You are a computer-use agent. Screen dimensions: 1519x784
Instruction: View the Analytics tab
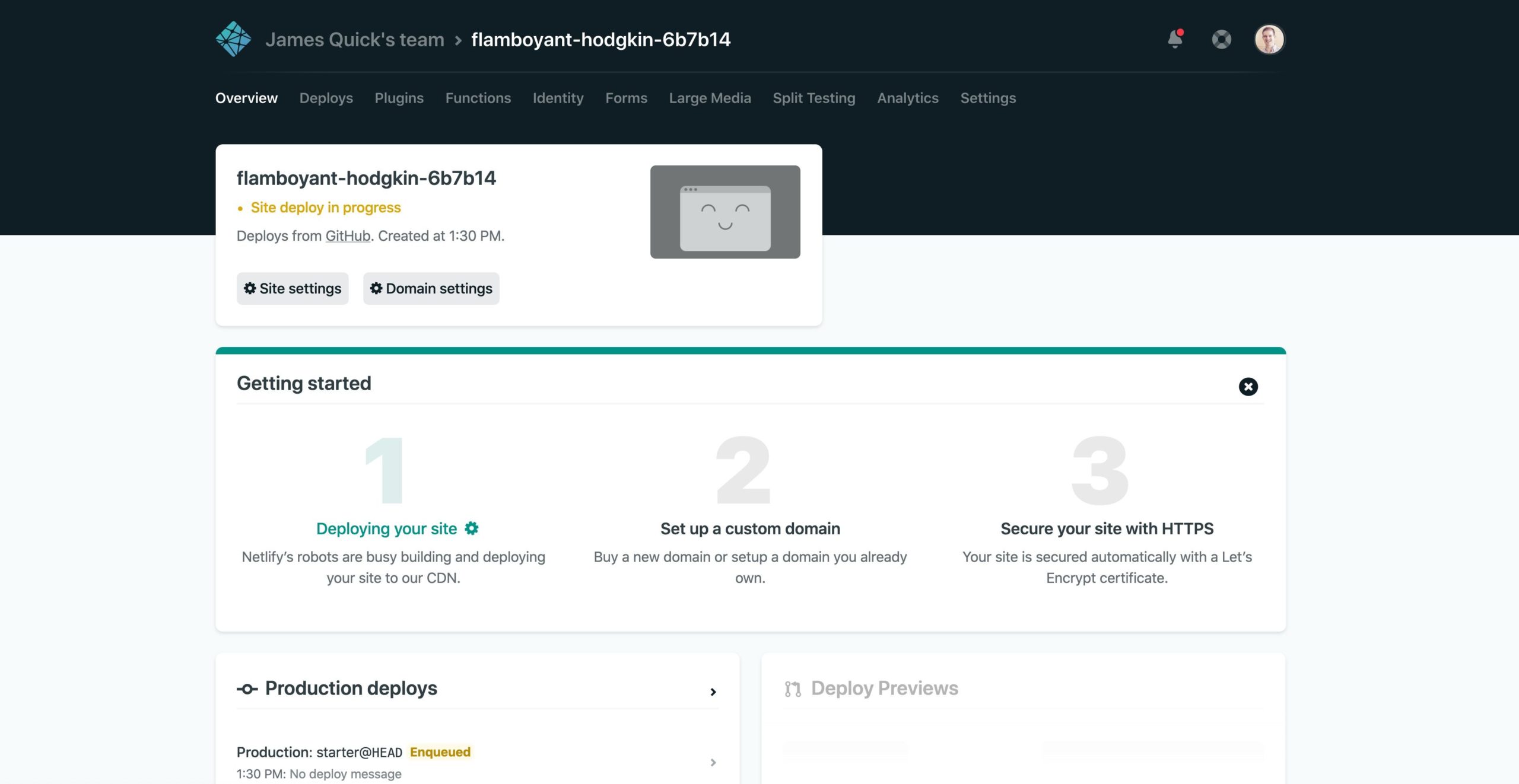coord(908,98)
